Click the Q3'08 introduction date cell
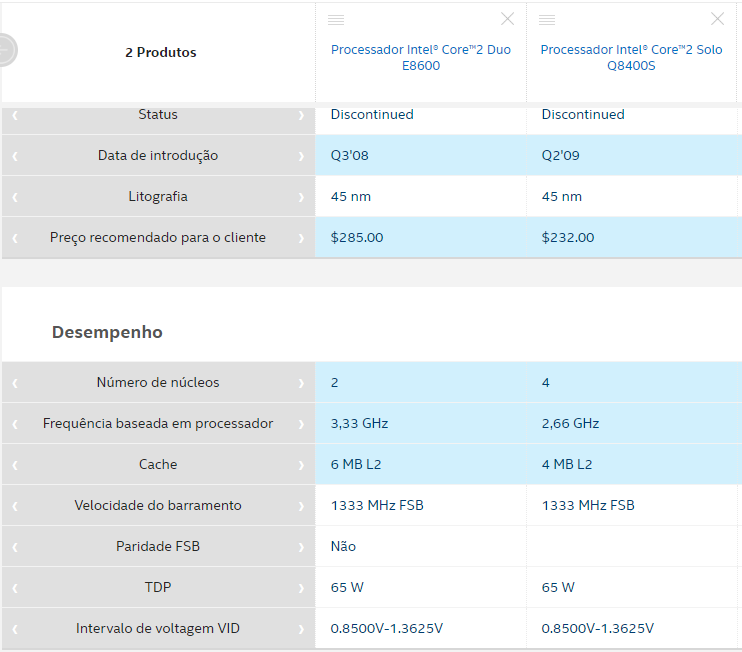 421,155
